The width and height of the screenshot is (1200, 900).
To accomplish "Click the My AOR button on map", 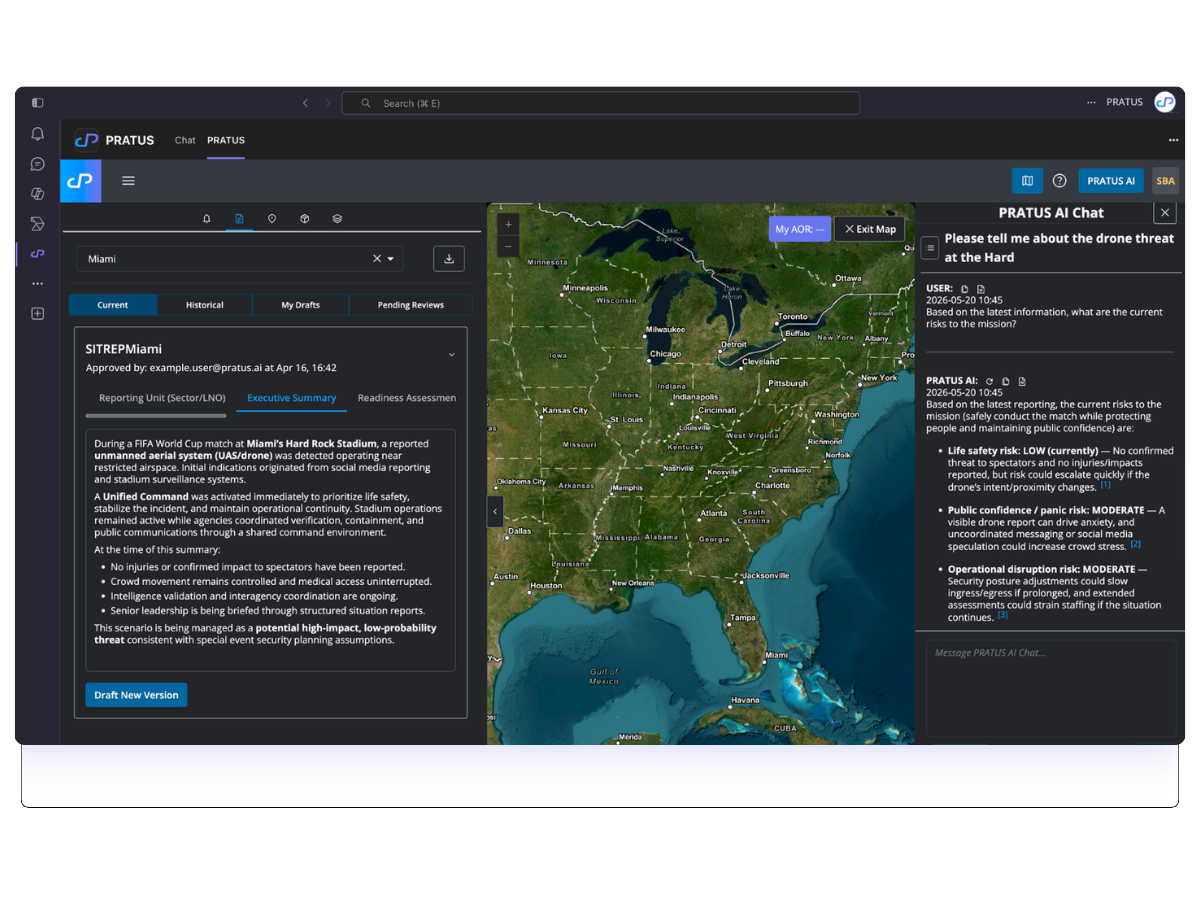I will coord(800,229).
